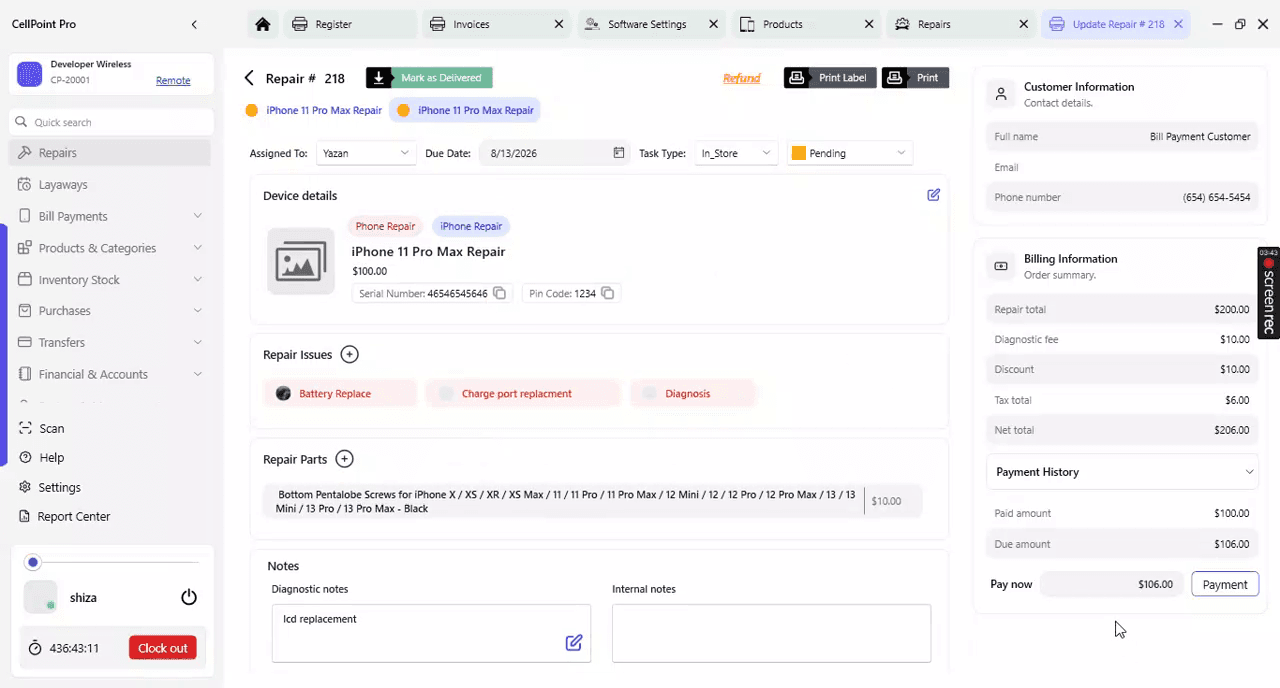Copy the pin code 1234
This screenshot has width=1280, height=688.
(x=607, y=293)
